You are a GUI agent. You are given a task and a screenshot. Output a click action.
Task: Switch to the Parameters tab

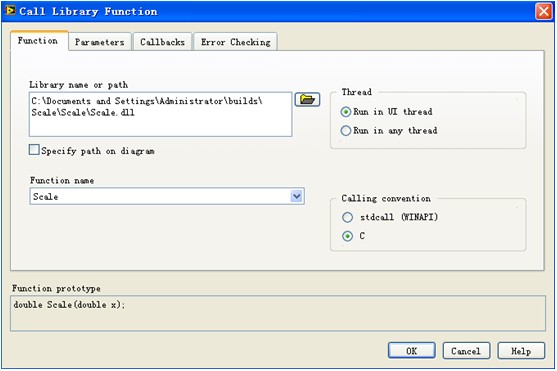click(100, 42)
